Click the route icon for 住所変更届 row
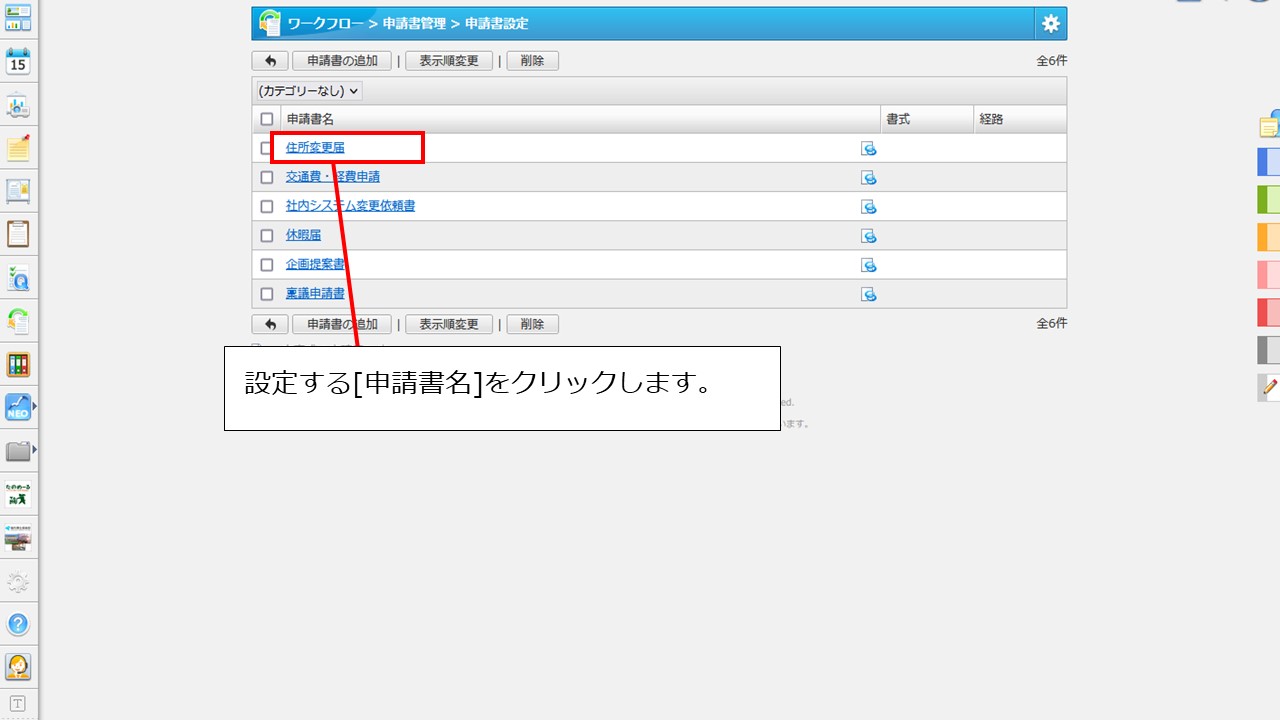Image resolution: width=1280 pixels, height=720 pixels. [x=869, y=148]
